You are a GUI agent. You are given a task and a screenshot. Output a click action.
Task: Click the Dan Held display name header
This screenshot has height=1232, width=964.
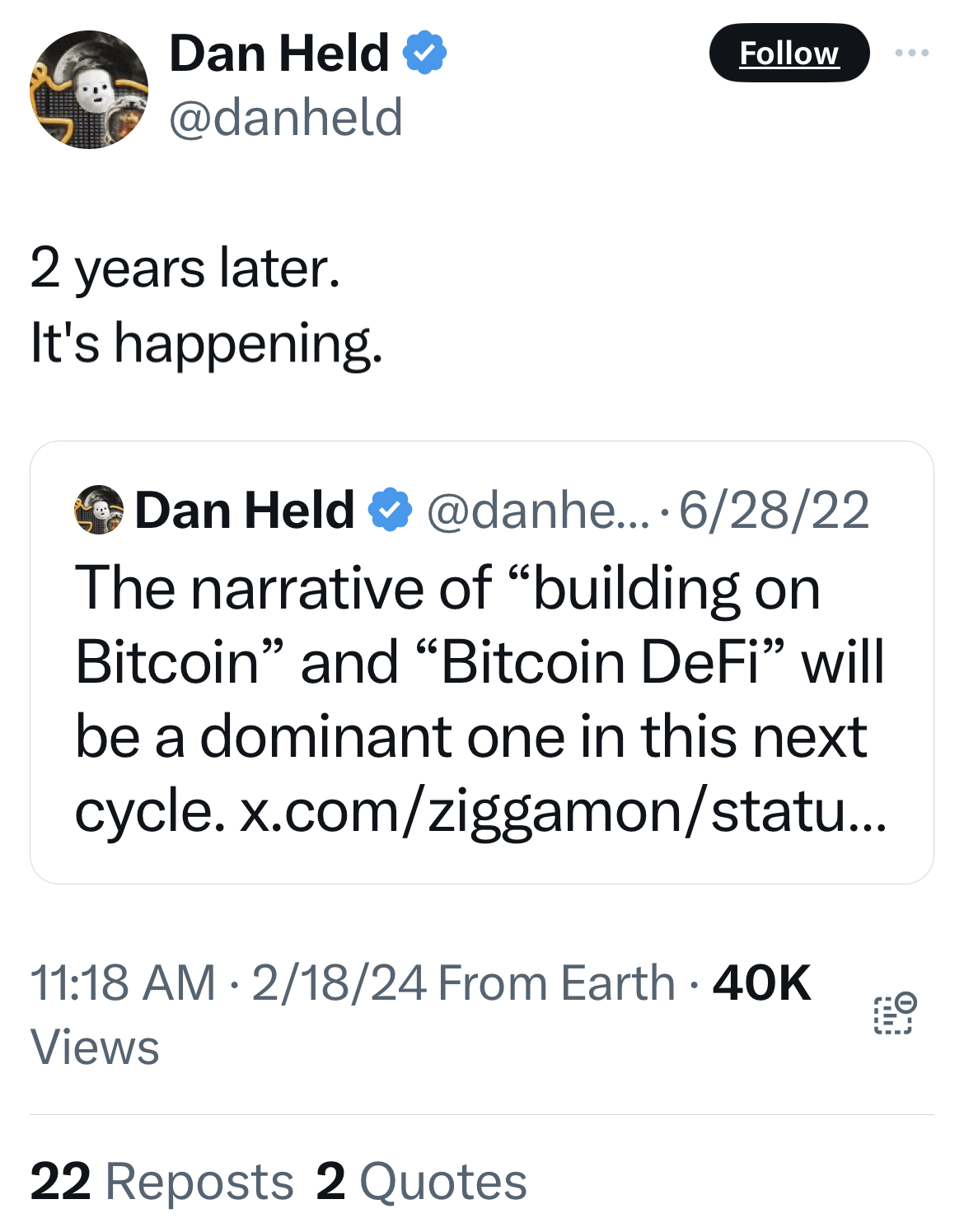click(x=278, y=54)
